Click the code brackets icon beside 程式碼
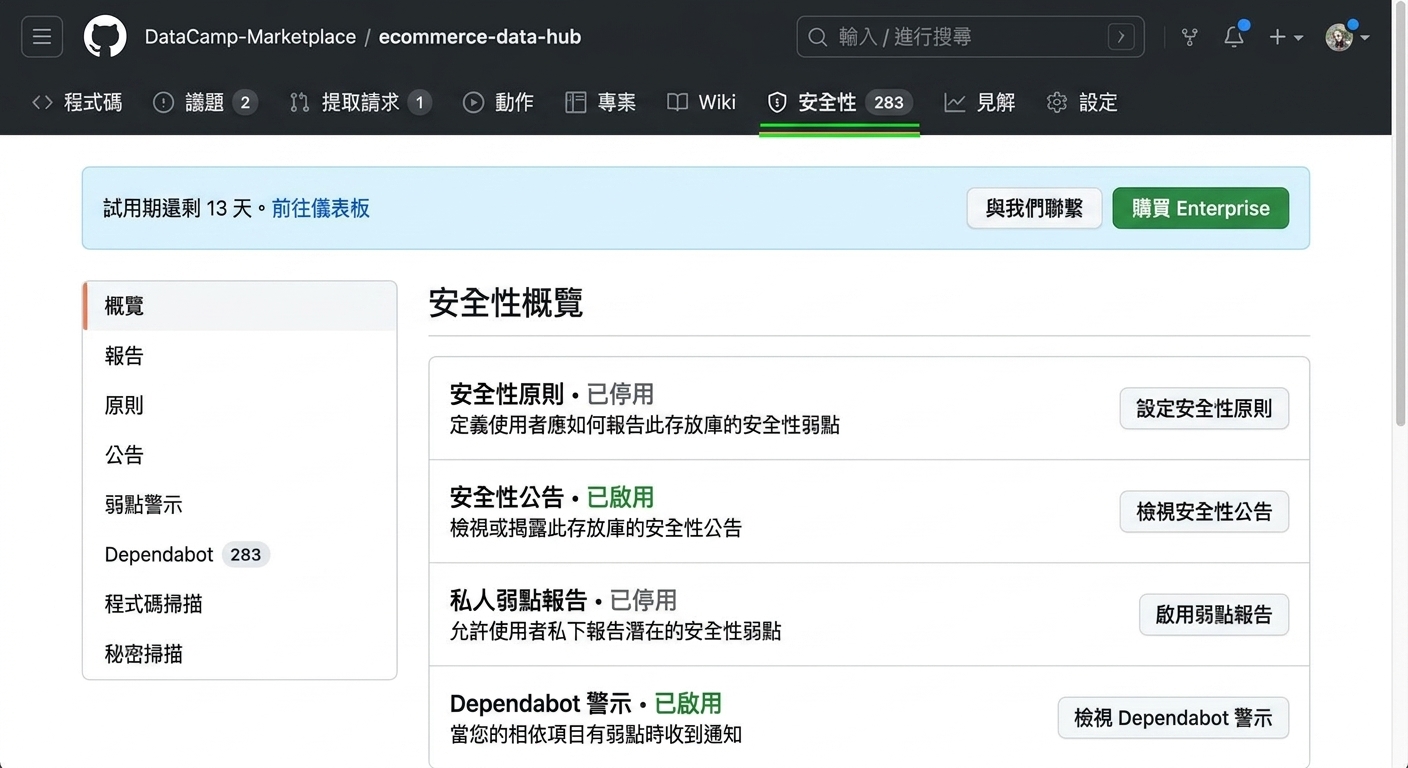The image size is (1408, 768). pyautogui.click(x=42, y=102)
